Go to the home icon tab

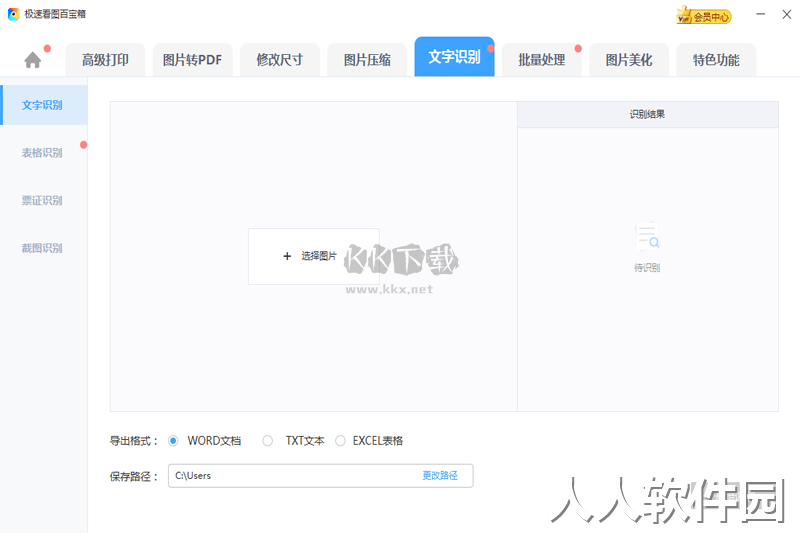tap(33, 60)
